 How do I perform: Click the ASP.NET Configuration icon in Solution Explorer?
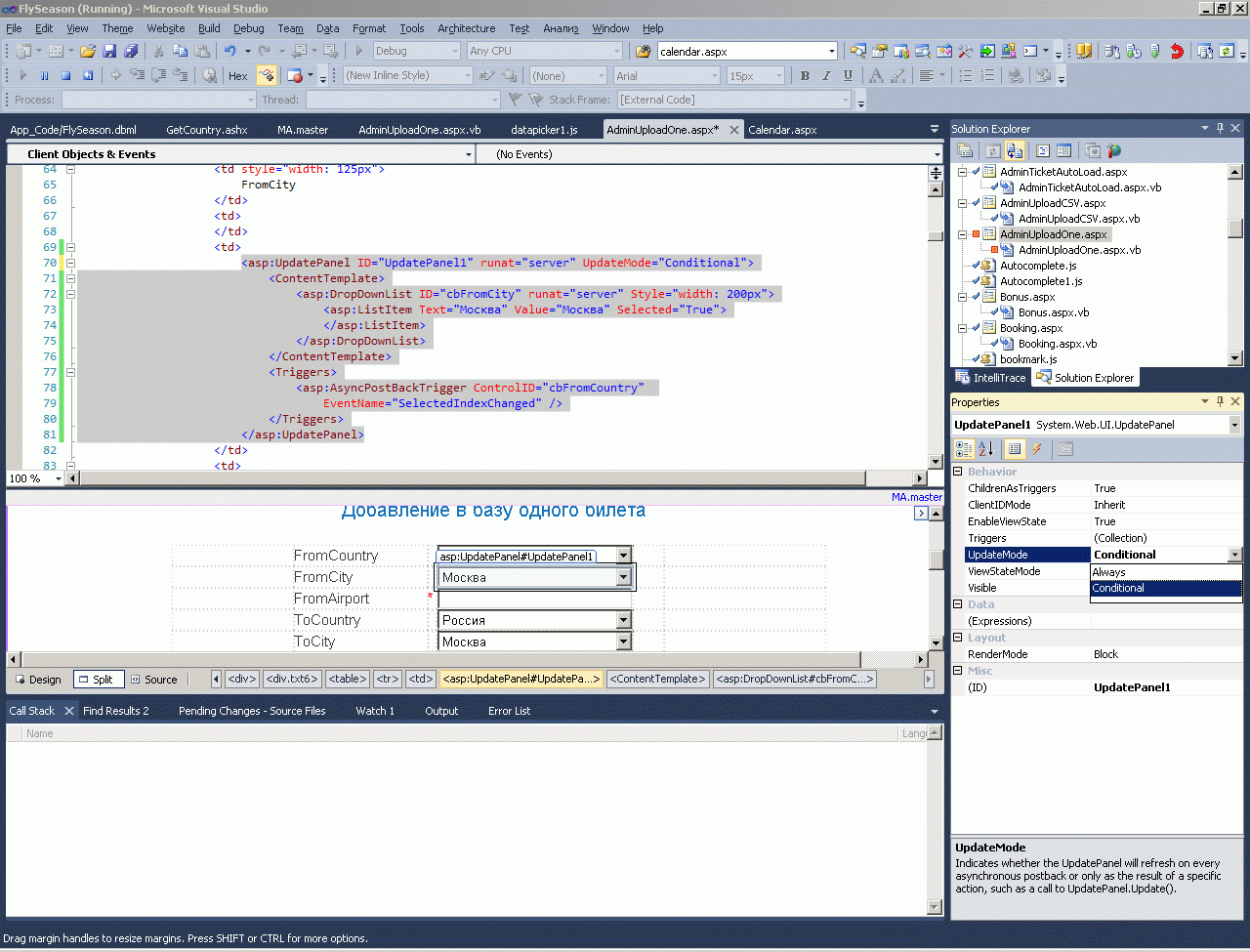[1114, 150]
